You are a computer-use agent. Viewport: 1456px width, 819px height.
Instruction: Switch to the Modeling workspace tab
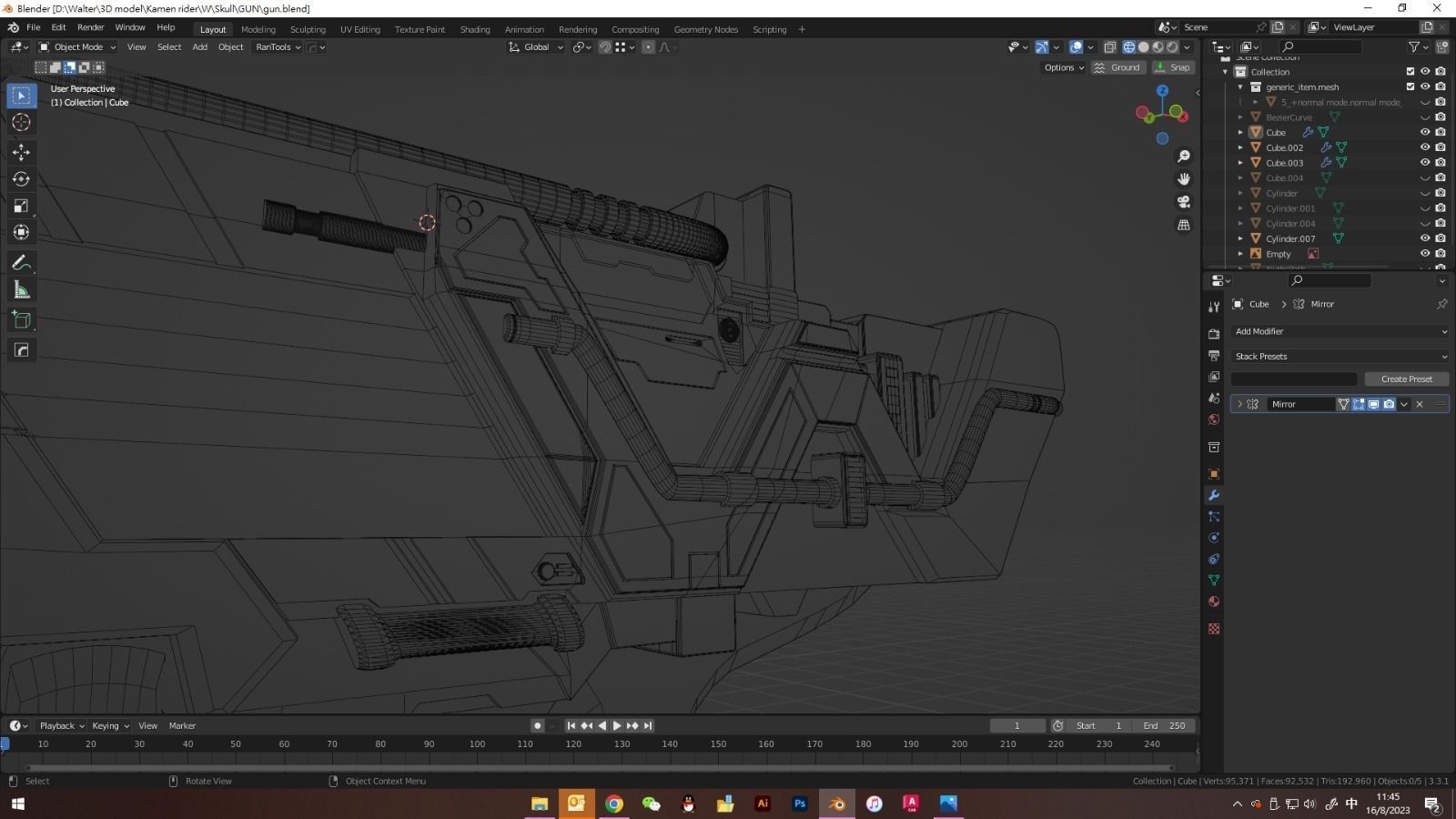[x=258, y=29]
